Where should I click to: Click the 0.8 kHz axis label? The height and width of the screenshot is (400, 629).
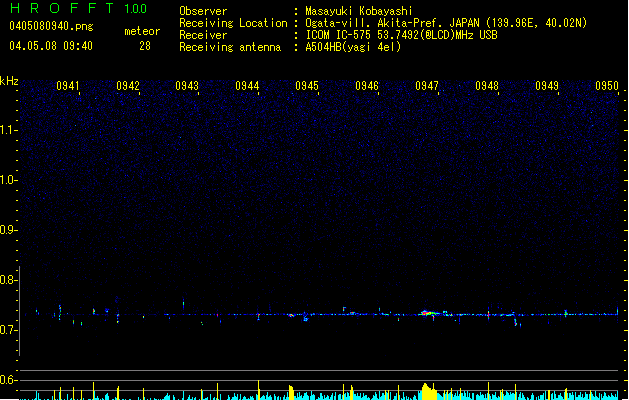point(9,280)
